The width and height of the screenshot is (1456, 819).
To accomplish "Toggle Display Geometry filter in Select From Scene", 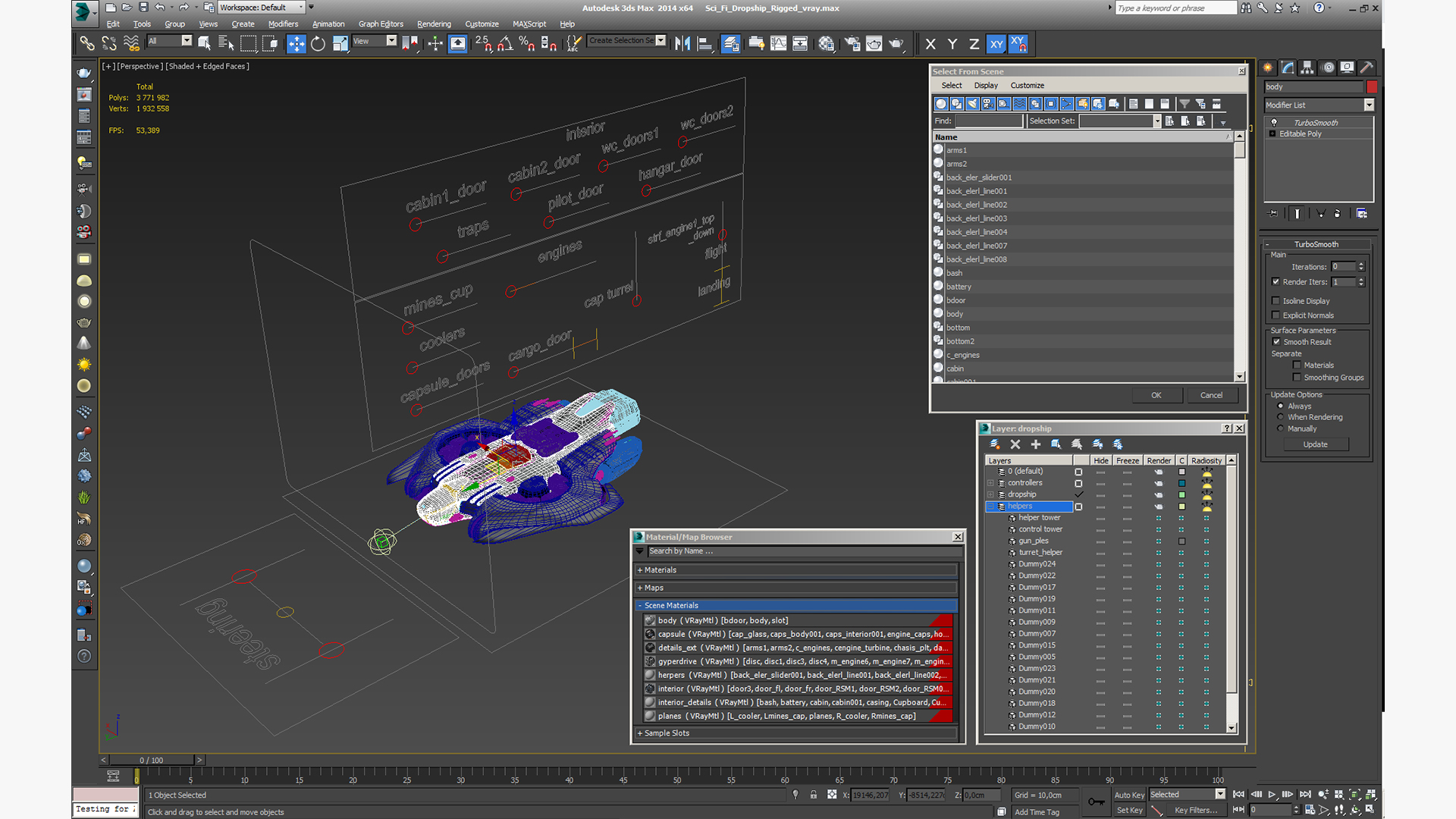I will tap(941, 104).
